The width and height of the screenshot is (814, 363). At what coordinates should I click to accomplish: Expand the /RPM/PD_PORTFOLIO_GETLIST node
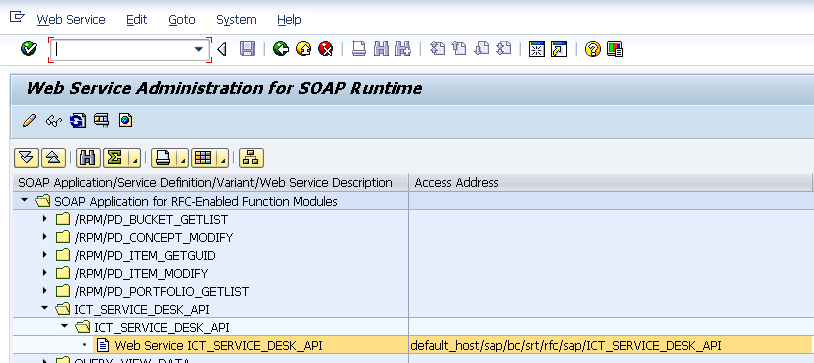point(45,291)
